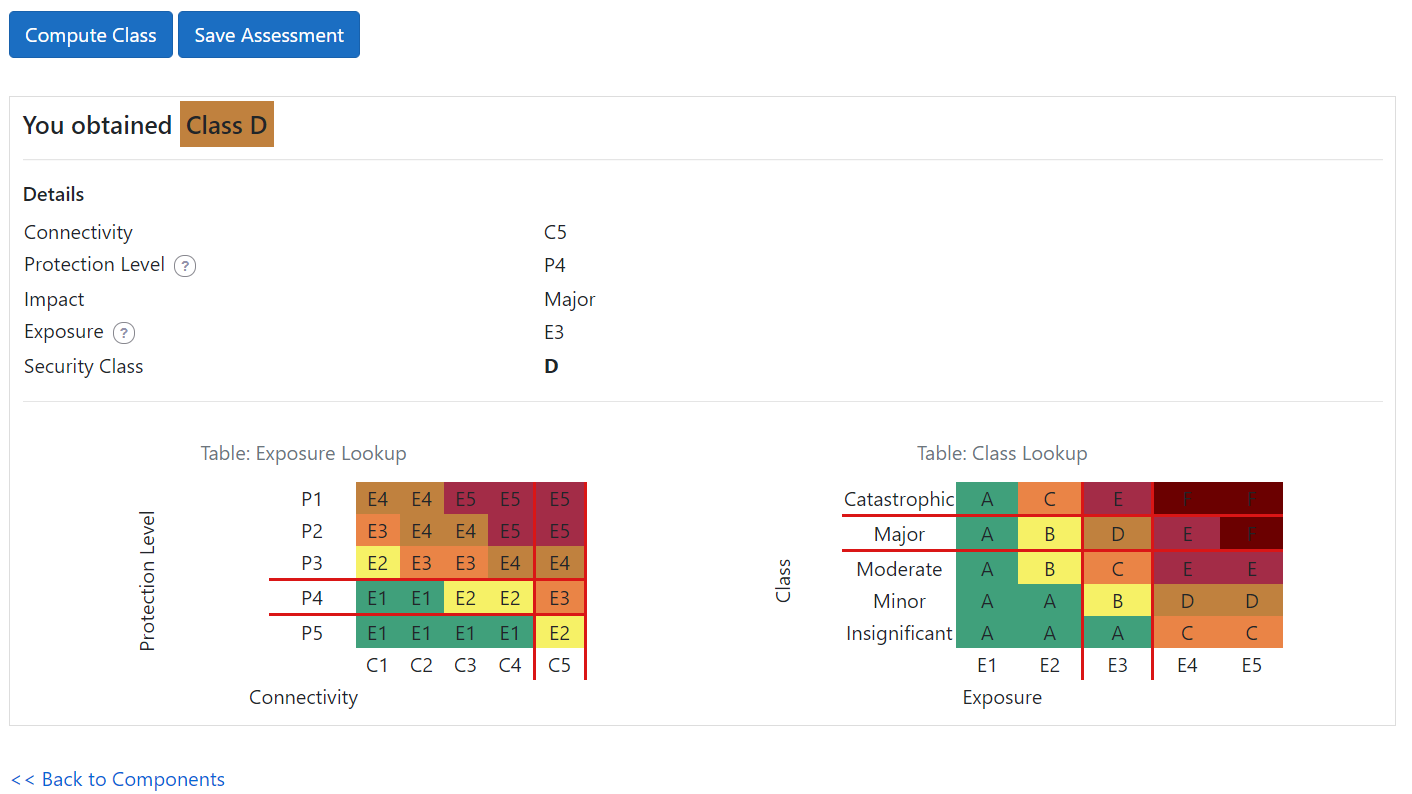Viewport: 1412px width, 794px height.
Task: Click the Table: Class Lookup title
Action: [1002, 454]
